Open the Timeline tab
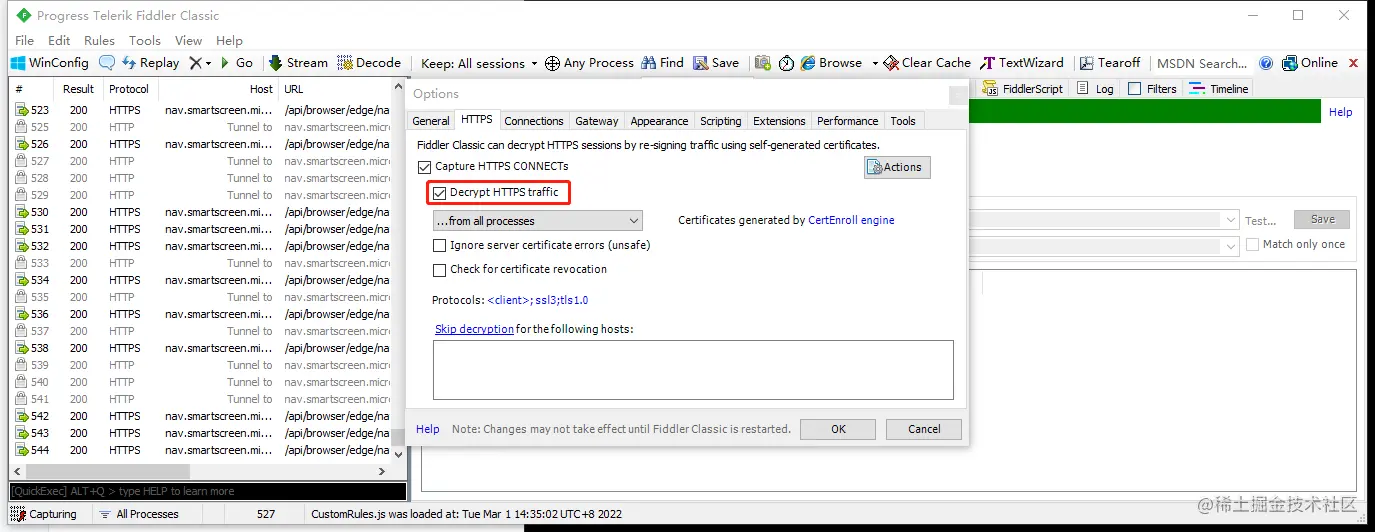This screenshot has height=532, width=1375. coord(1218,89)
